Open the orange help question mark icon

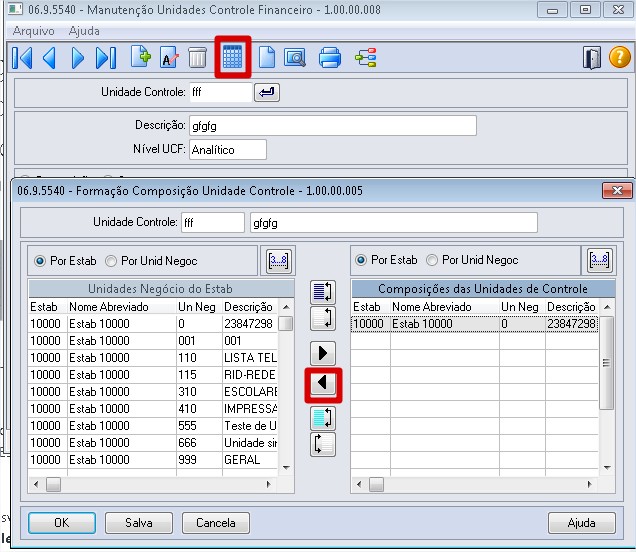point(619,57)
